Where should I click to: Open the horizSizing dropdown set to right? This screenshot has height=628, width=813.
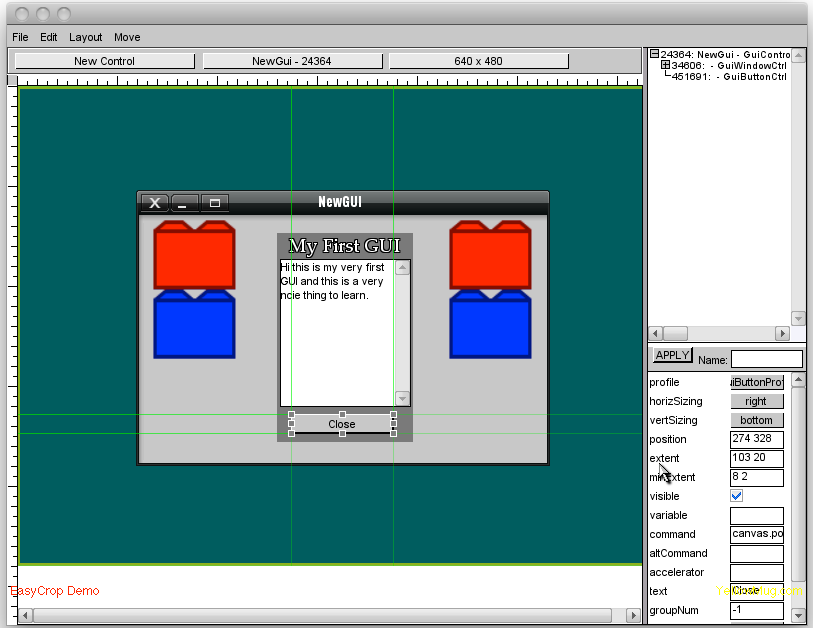tap(756, 401)
